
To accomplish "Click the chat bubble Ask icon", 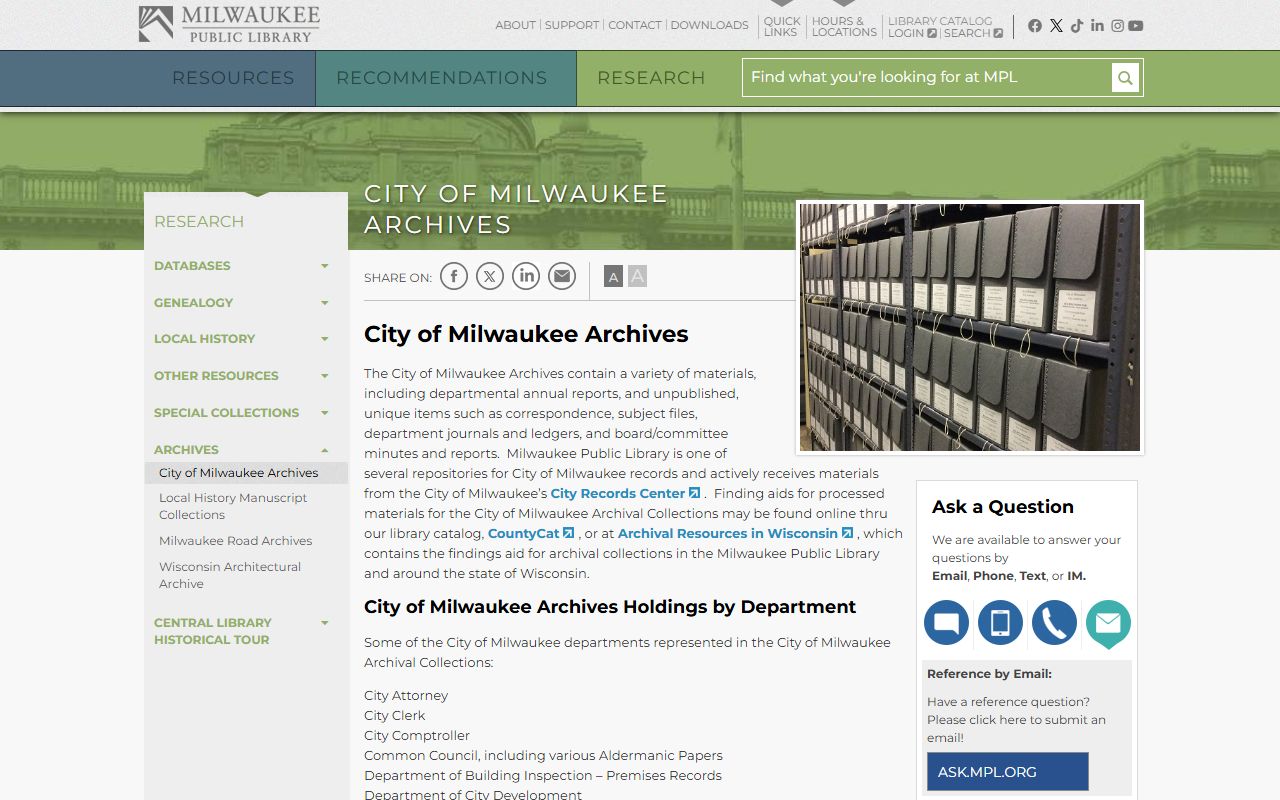I will pos(946,623).
